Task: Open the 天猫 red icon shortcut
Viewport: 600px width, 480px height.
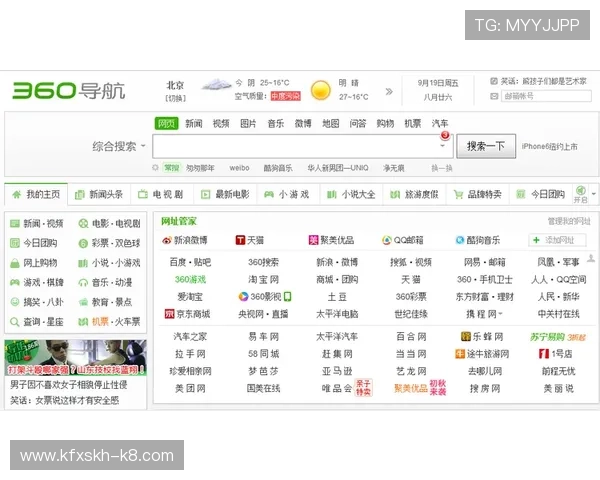Action: pyautogui.click(x=240, y=240)
